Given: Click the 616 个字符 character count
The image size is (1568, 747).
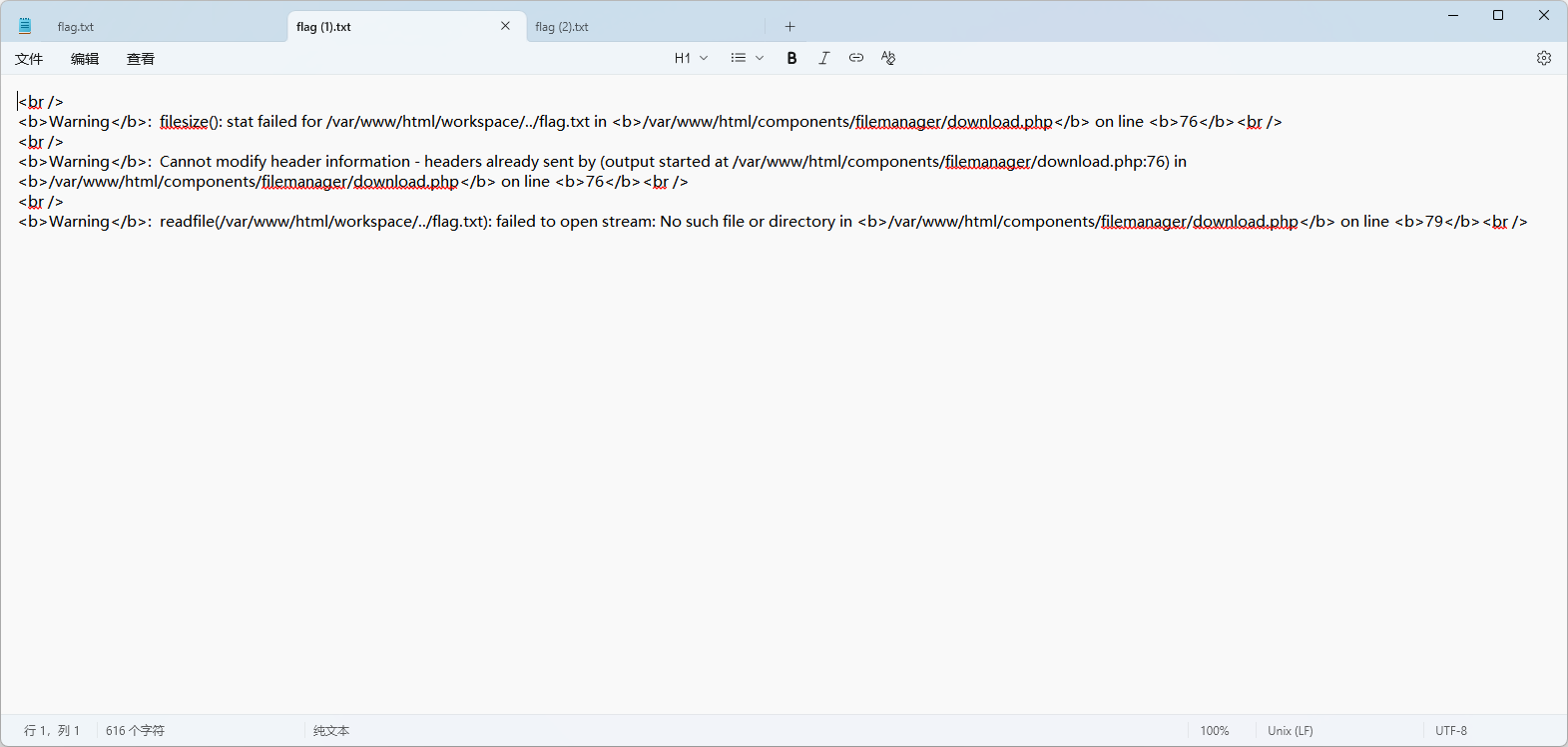Looking at the screenshot, I should point(135,731).
